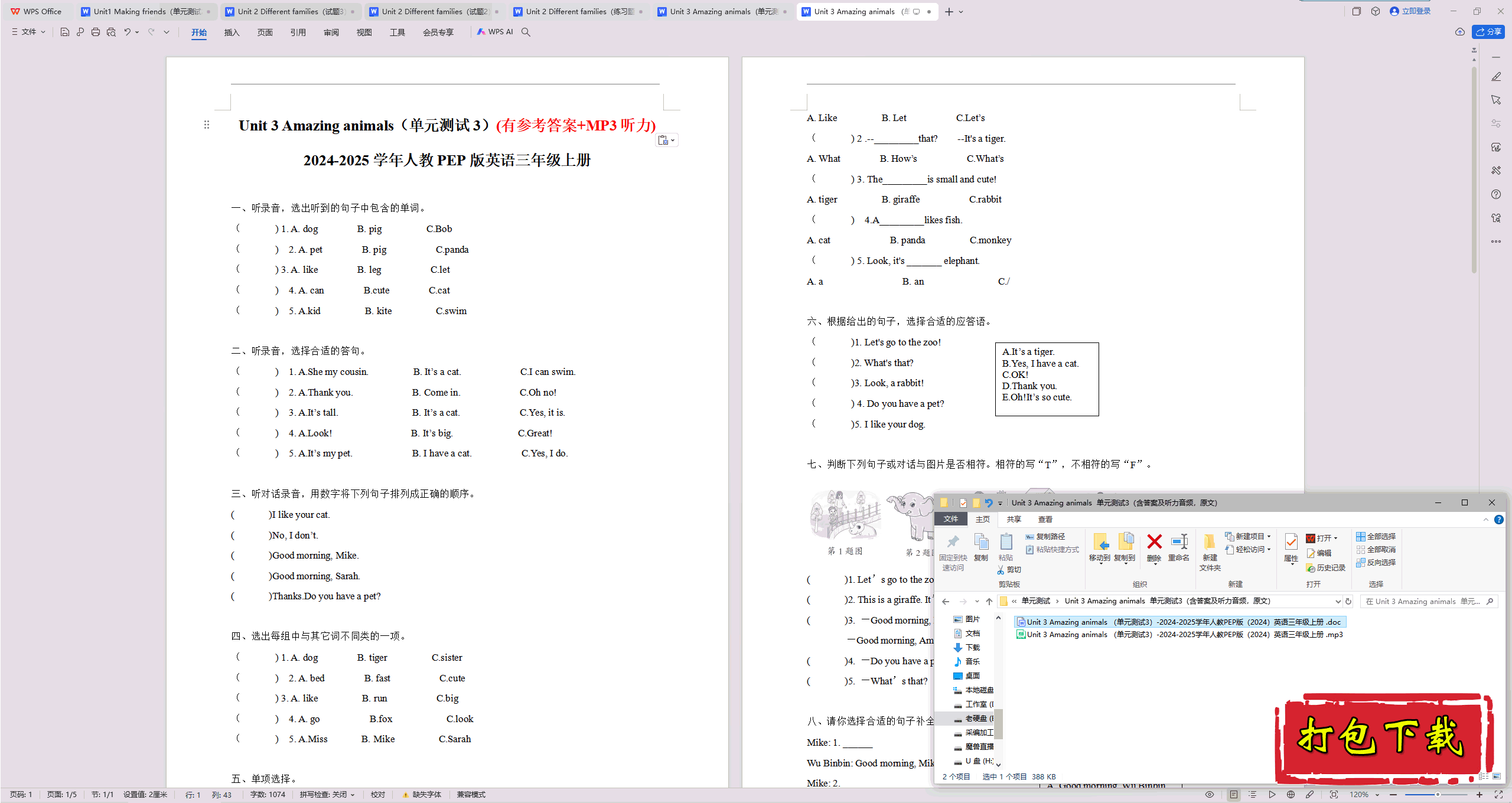Click paste options icon near document title
The width and height of the screenshot is (1512, 803).
667,140
